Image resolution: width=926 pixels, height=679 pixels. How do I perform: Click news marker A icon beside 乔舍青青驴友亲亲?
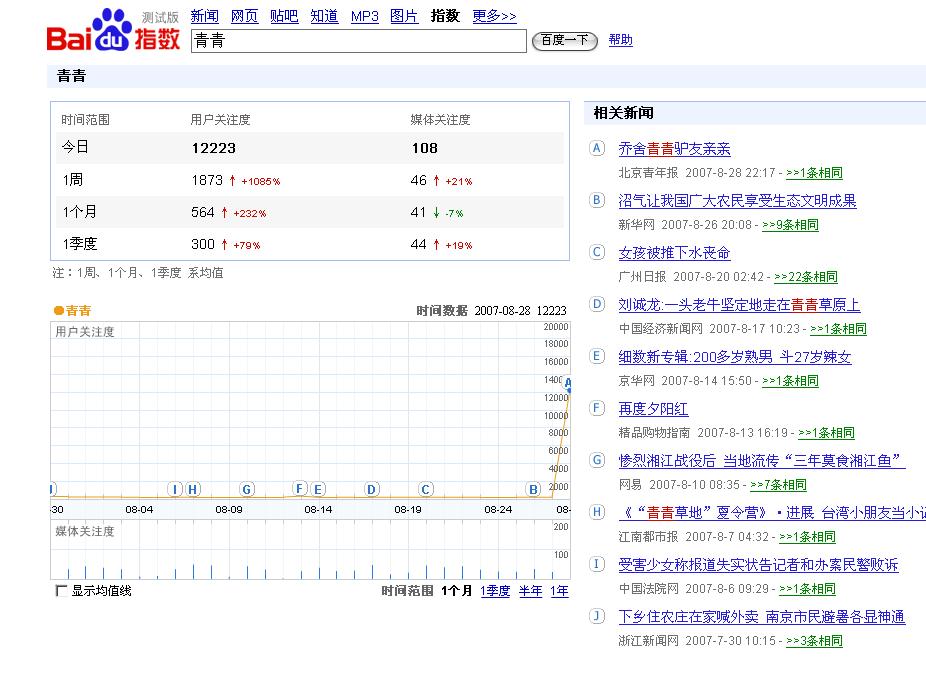click(x=598, y=148)
